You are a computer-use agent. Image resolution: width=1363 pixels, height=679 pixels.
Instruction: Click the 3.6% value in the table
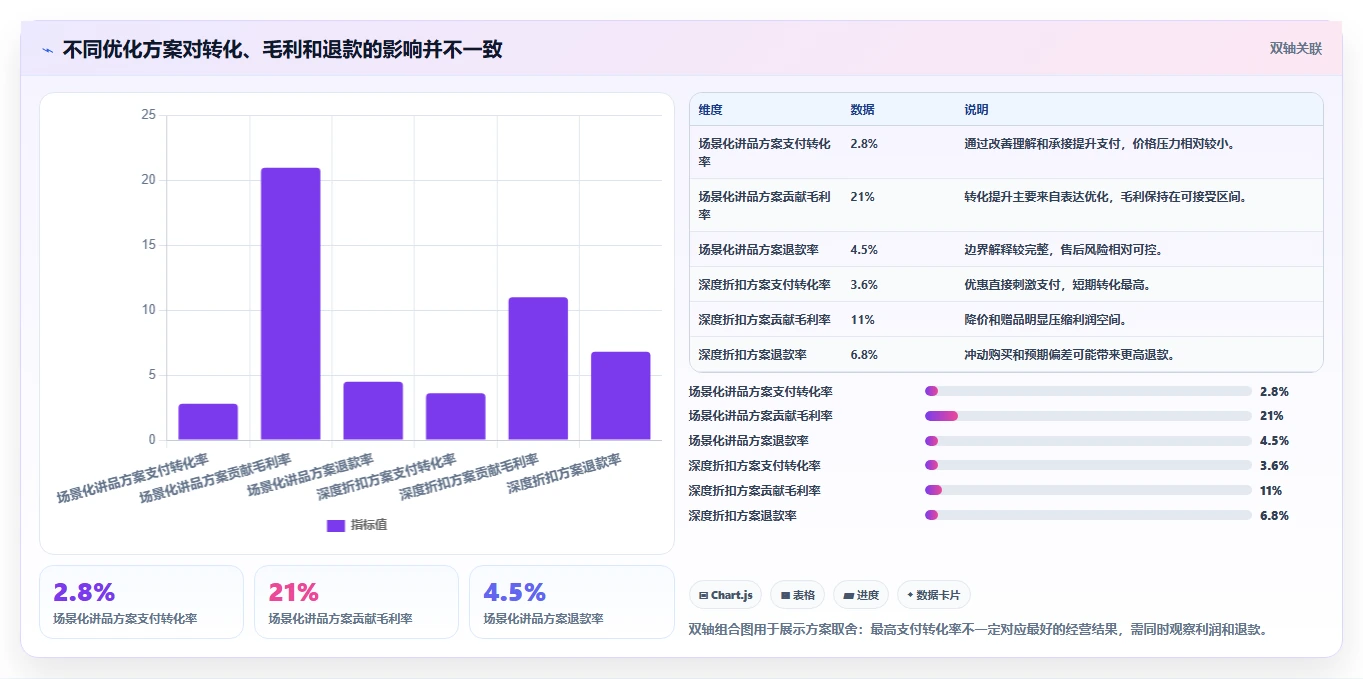[864, 284]
